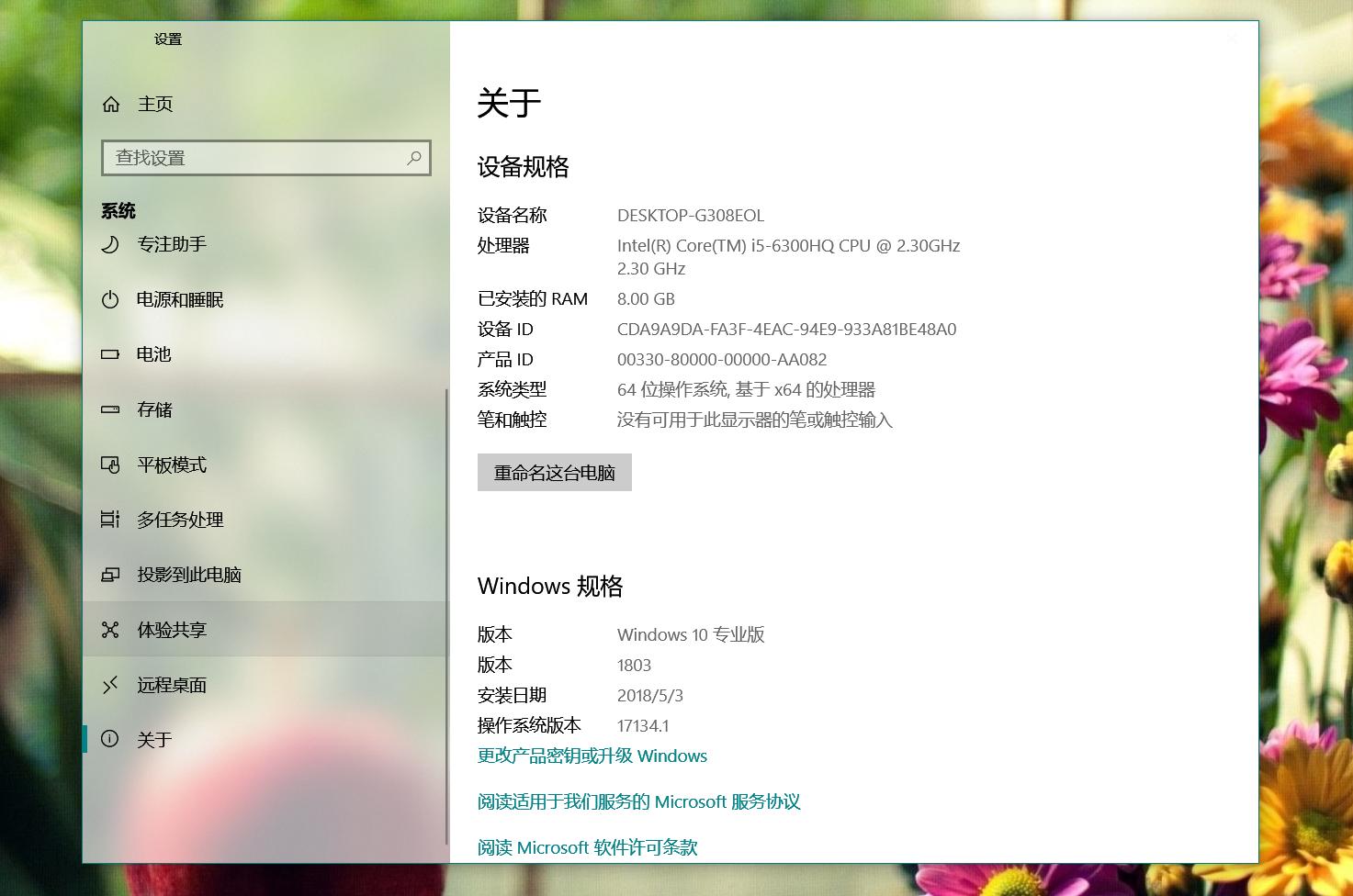Click the 电源和睡眠 power icon
Viewport: 1353px width, 896px height.
click(x=110, y=299)
